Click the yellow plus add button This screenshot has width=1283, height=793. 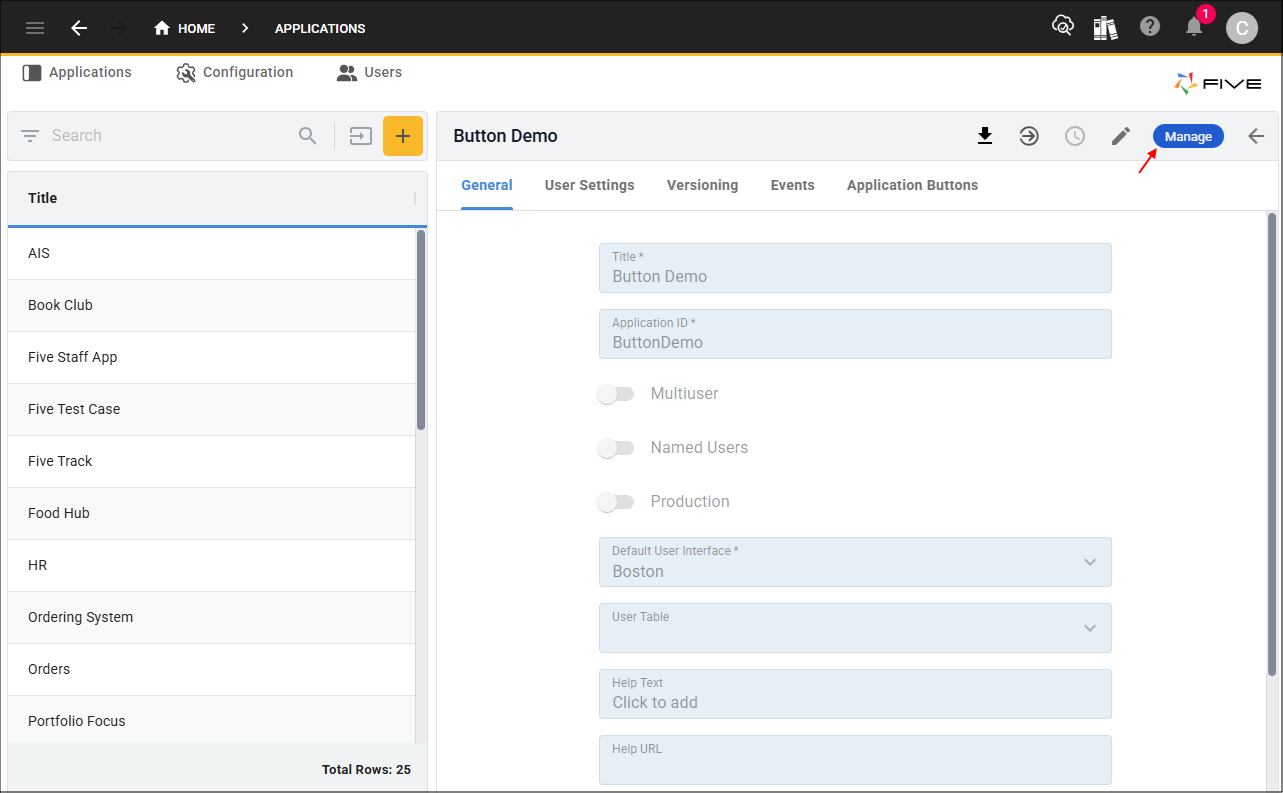403,136
